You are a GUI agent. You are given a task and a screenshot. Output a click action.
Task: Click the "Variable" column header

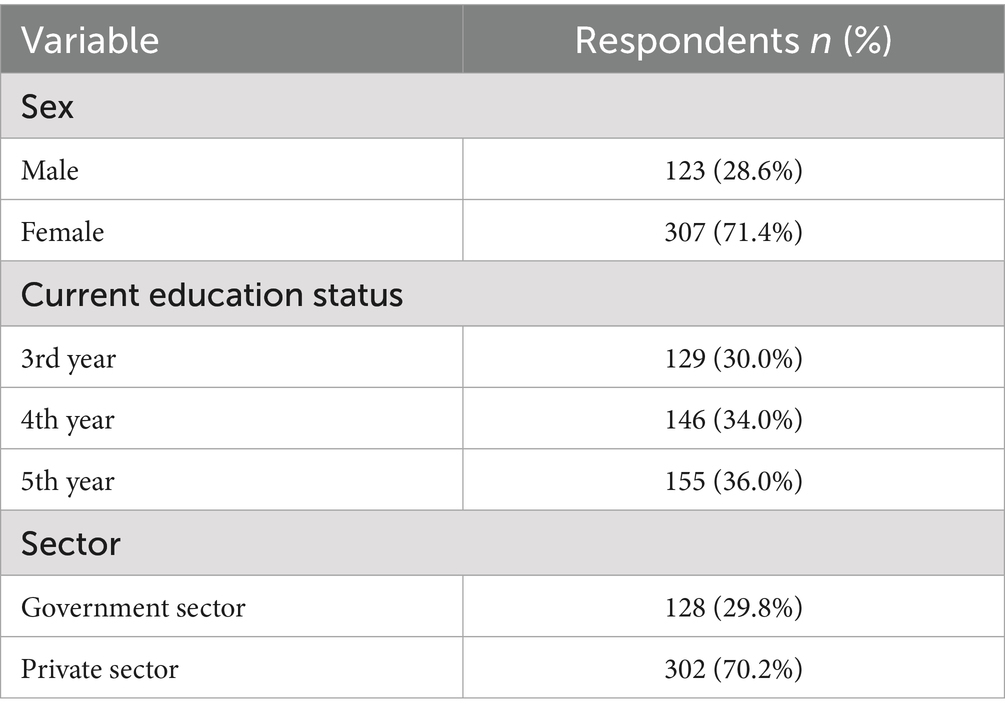click(90, 40)
